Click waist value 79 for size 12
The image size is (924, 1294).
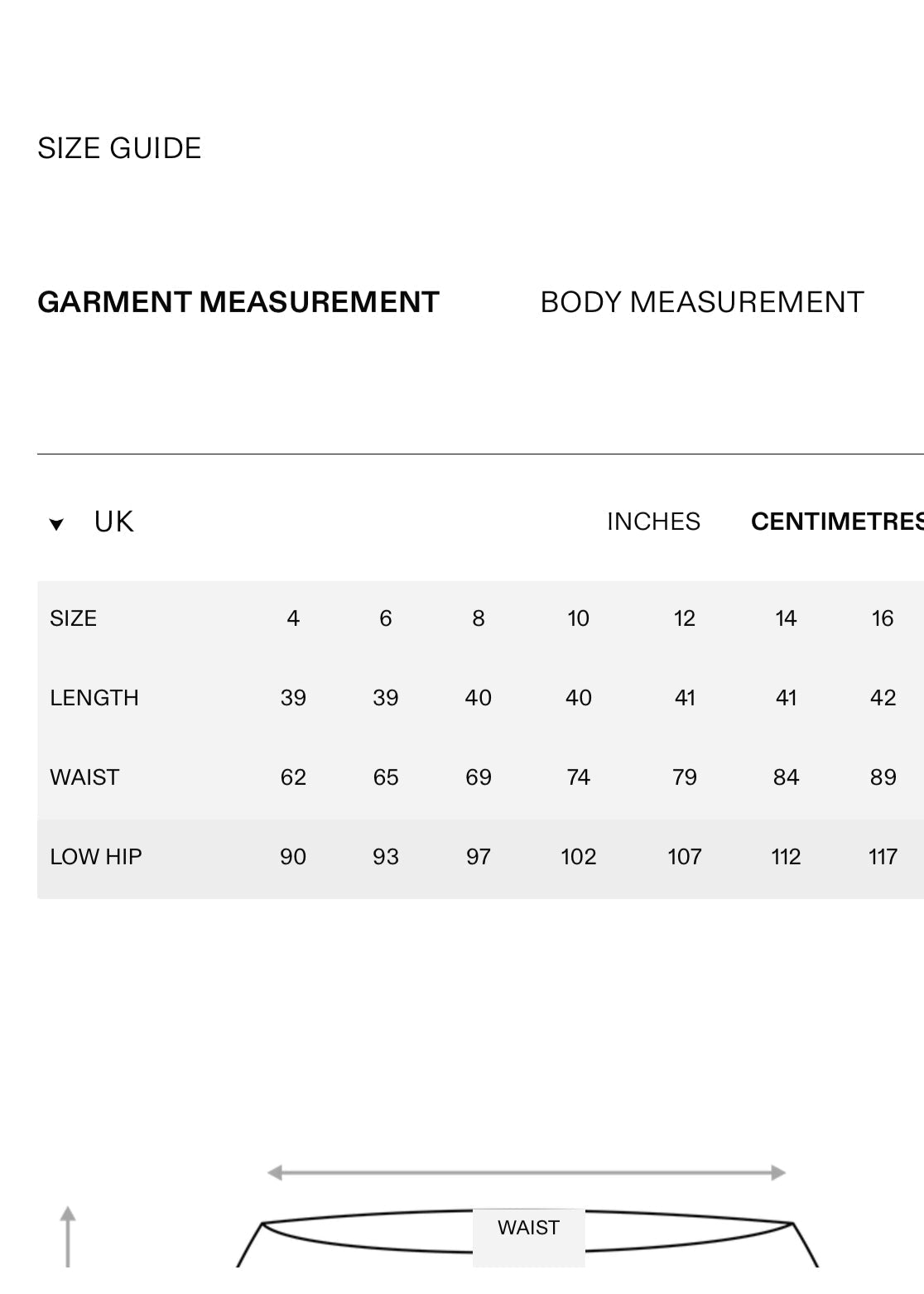(684, 777)
